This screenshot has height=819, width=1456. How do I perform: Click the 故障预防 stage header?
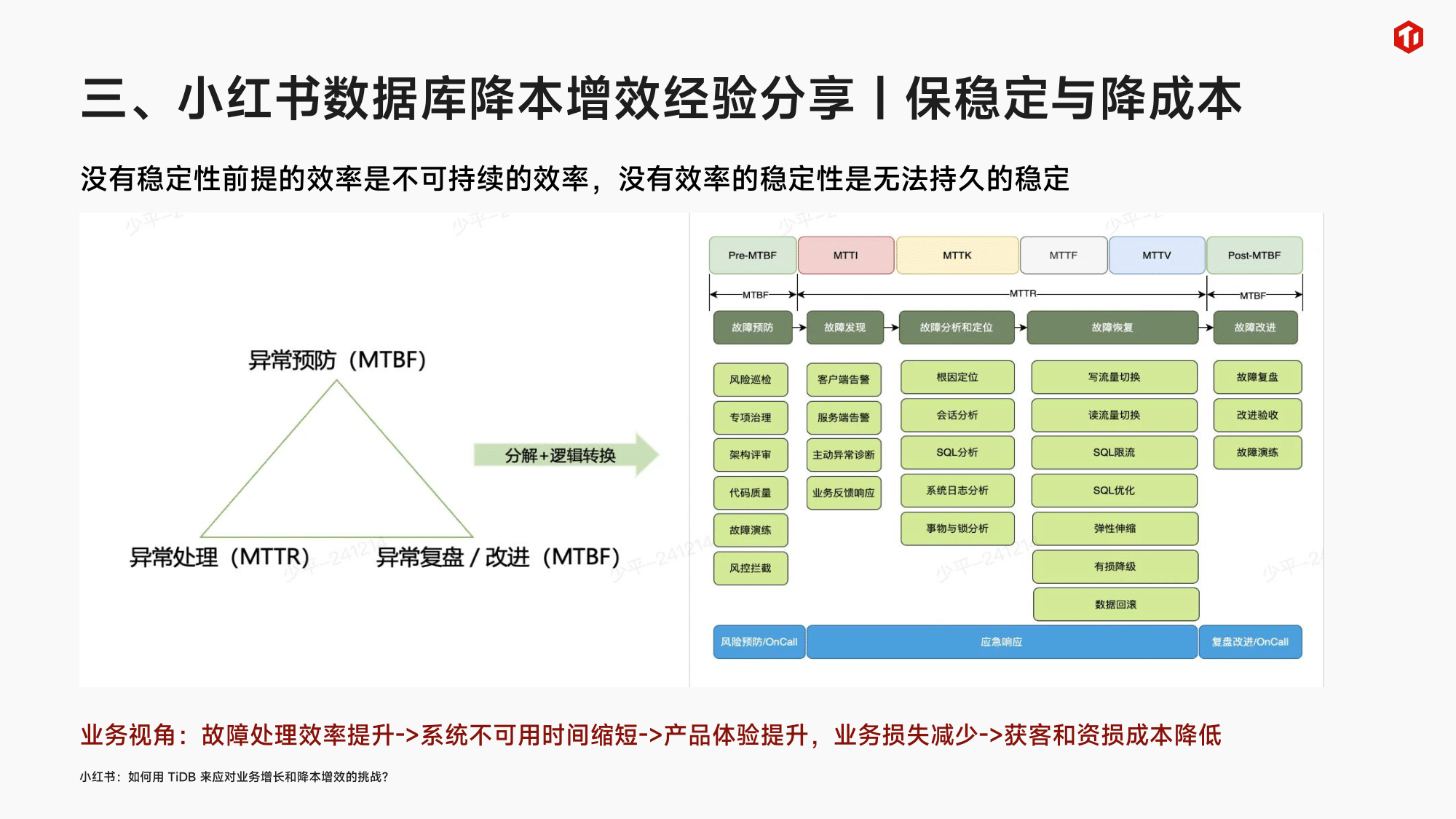click(752, 328)
